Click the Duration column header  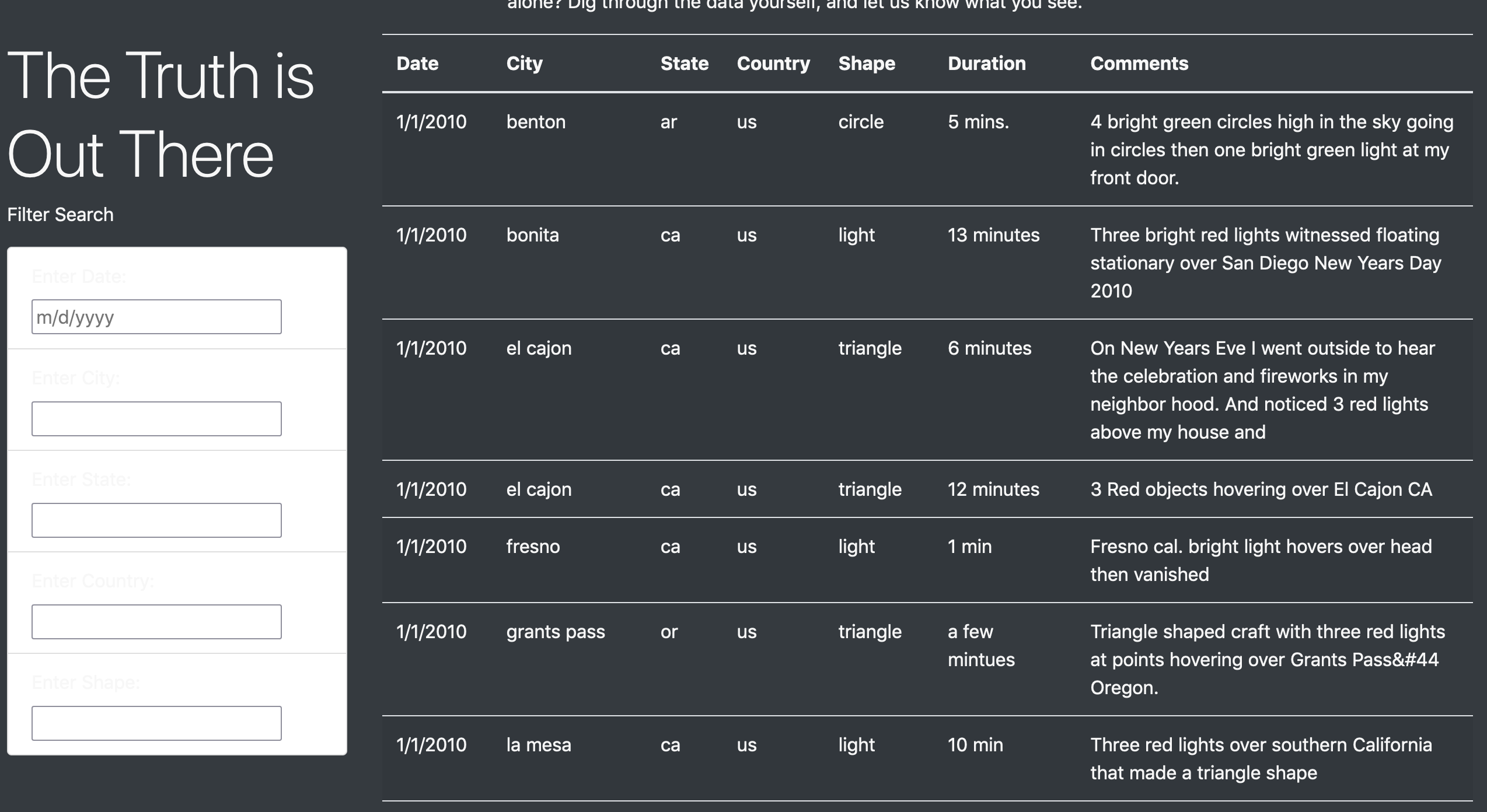pos(986,63)
